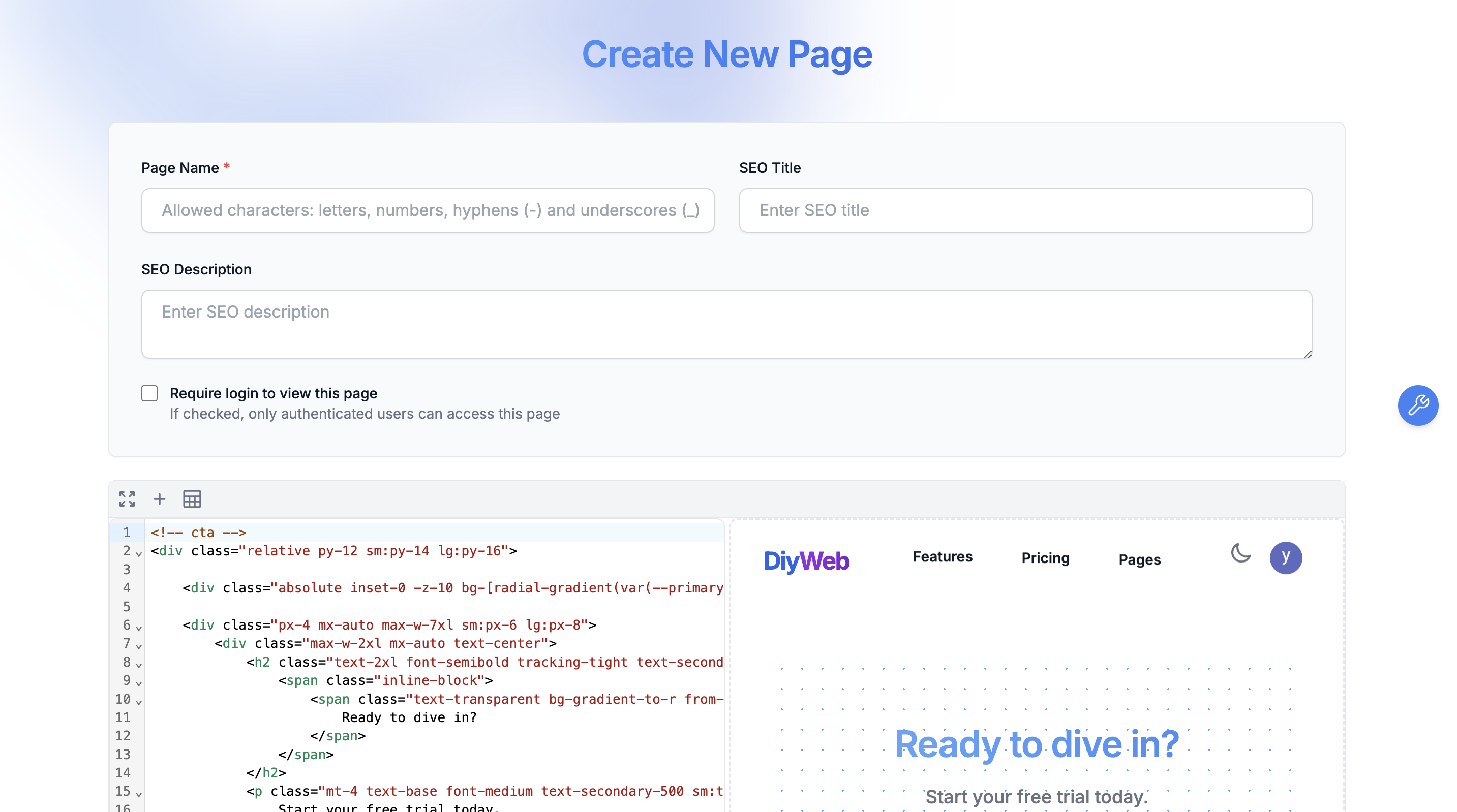1457x812 pixels.
Task: Open the table layout icon
Action: (192, 499)
